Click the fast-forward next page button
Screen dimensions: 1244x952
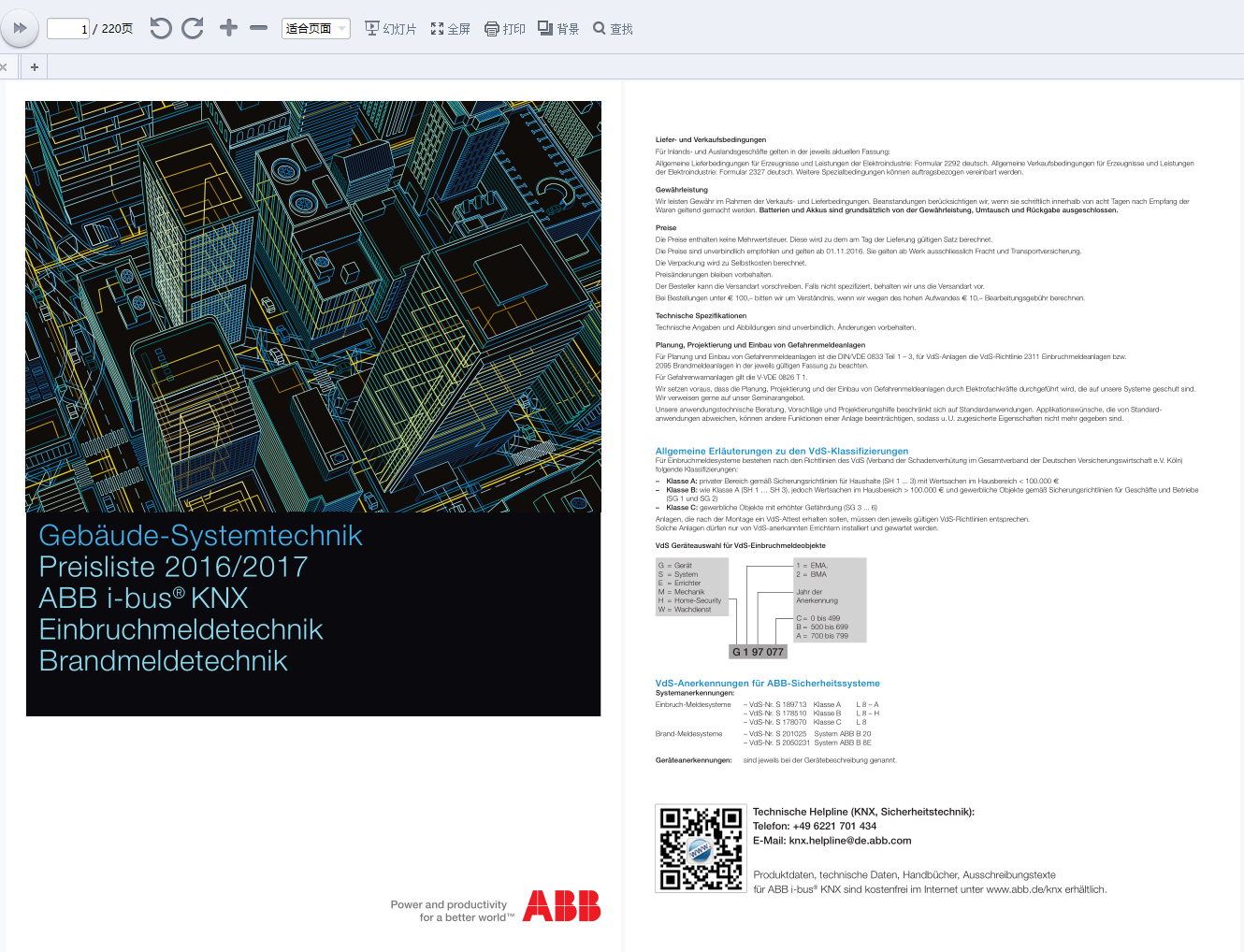(x=20, y=29)
